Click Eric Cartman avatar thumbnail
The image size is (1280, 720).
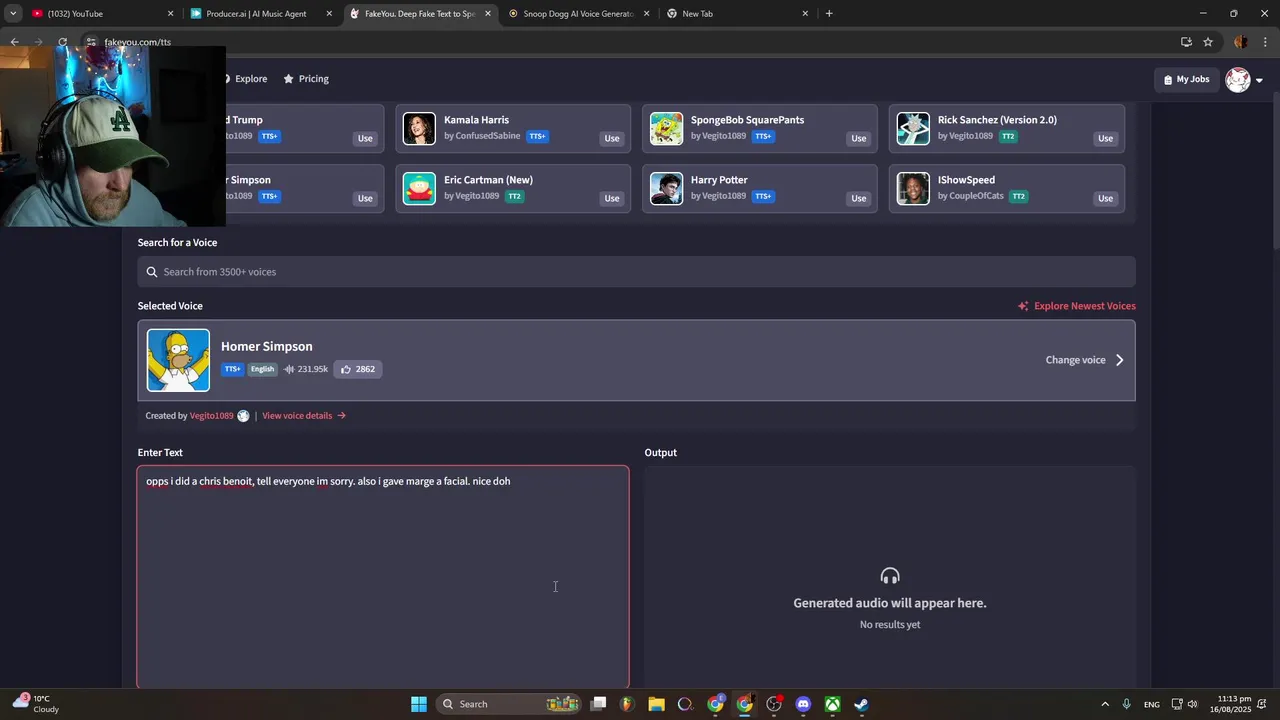(419, 188)
